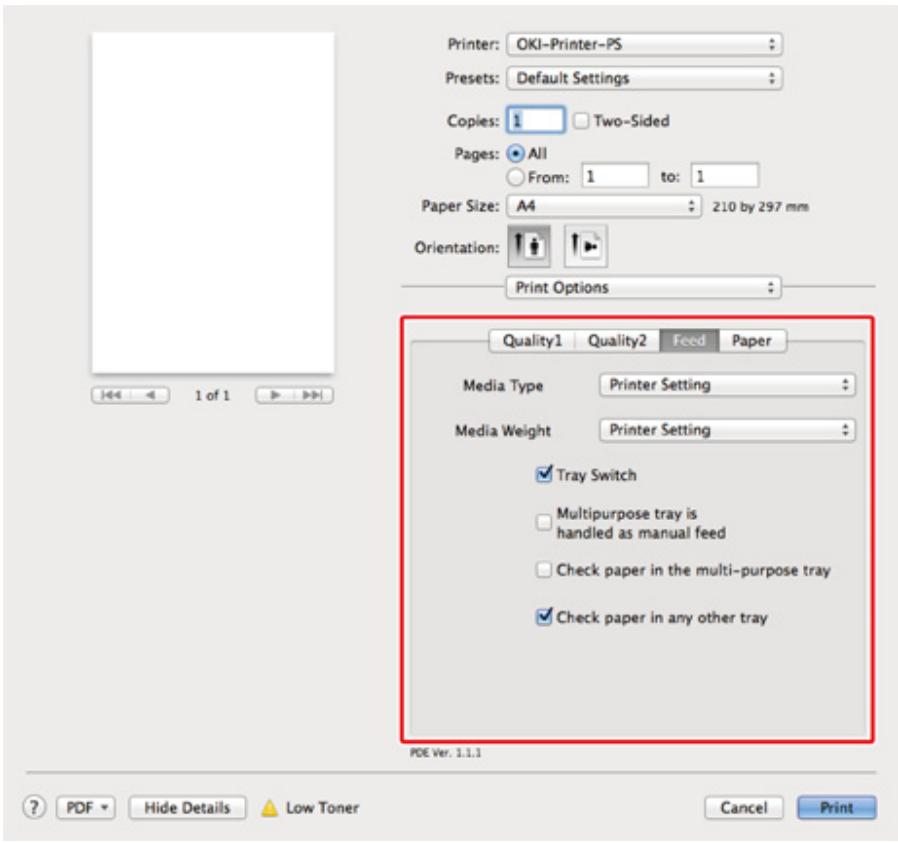This screenshot has height=843, width=898.
Task: Open Paper Size A4 dropdown
Action: [604, 206]
